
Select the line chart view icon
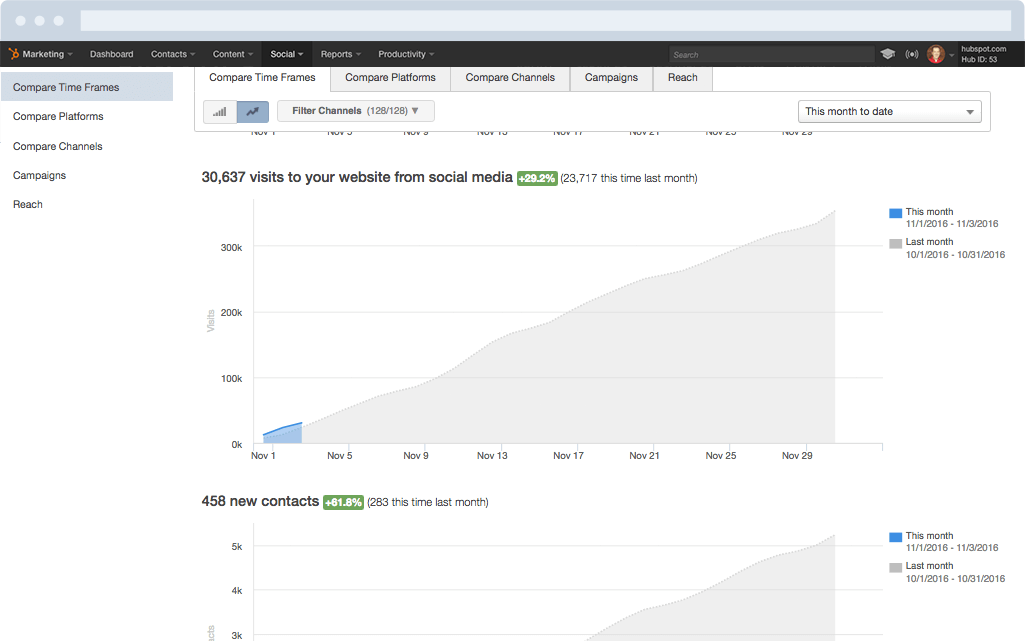[x=251, y=112]
